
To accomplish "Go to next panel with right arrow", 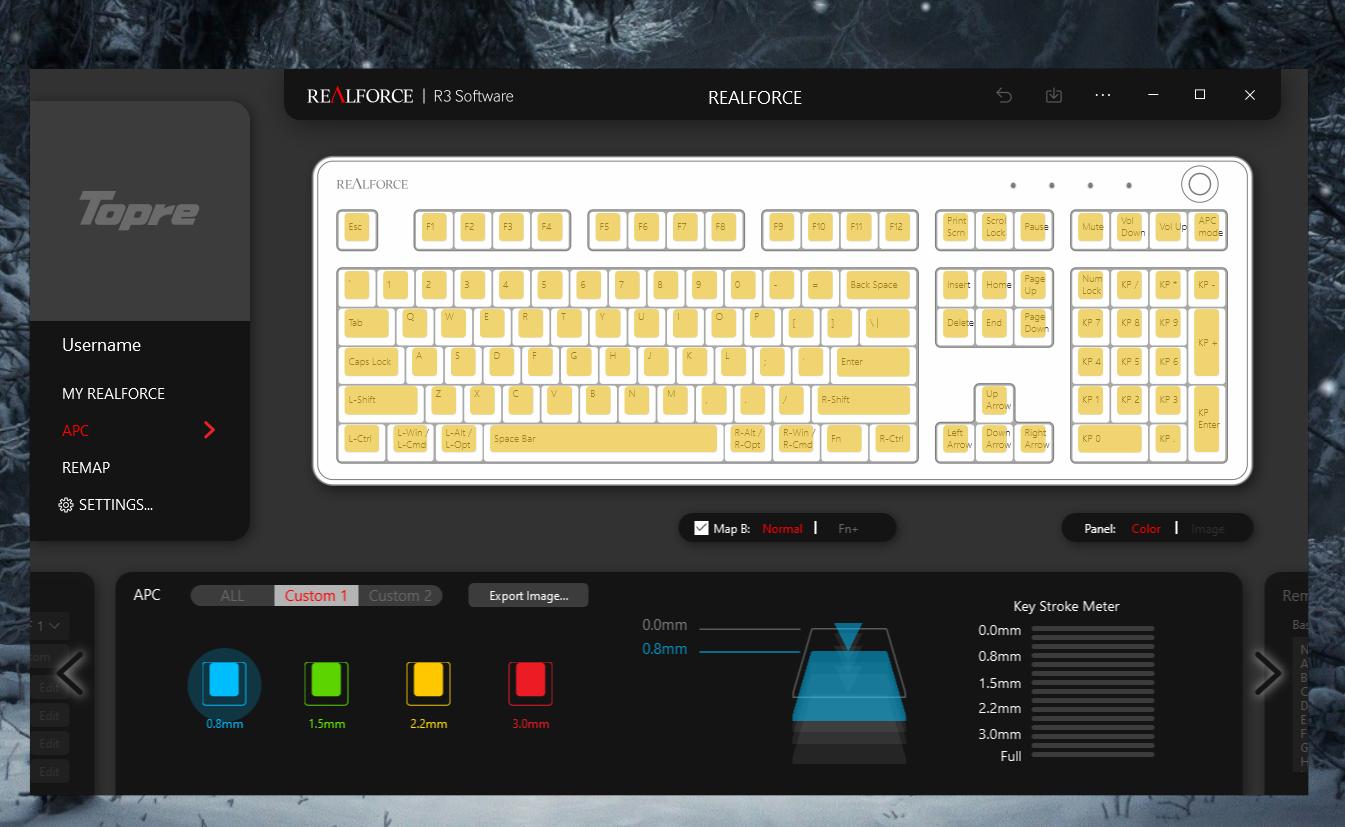I will click(1267, 673).
